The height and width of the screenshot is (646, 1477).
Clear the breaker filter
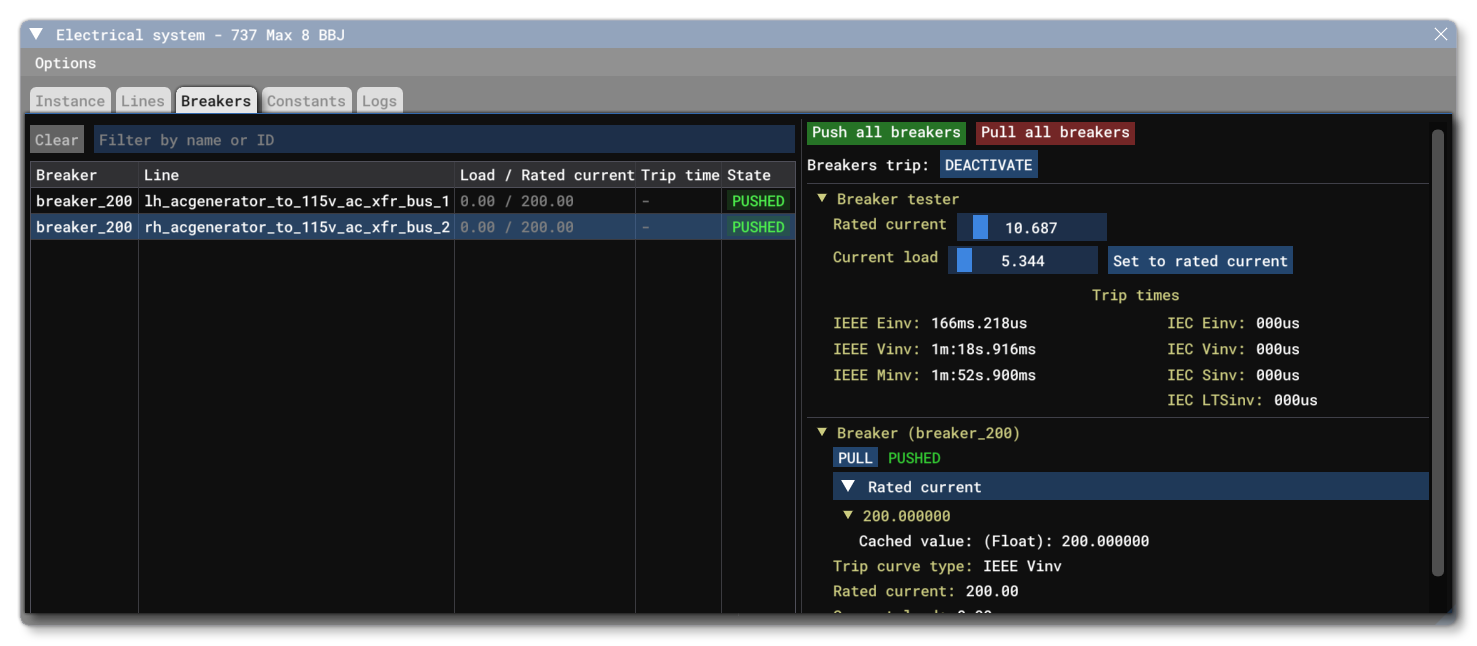(x=57, y=139)
